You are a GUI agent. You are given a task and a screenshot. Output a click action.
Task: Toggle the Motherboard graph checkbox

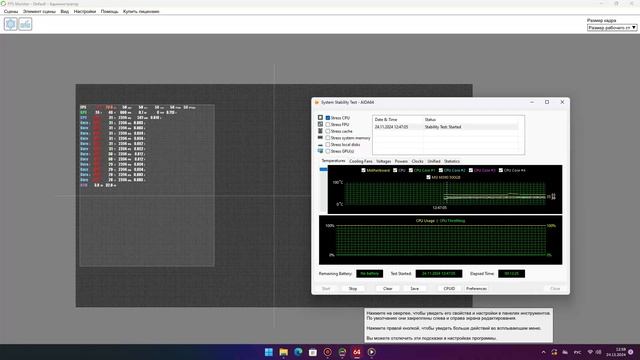pyautogui.click(x=363, y=170)
